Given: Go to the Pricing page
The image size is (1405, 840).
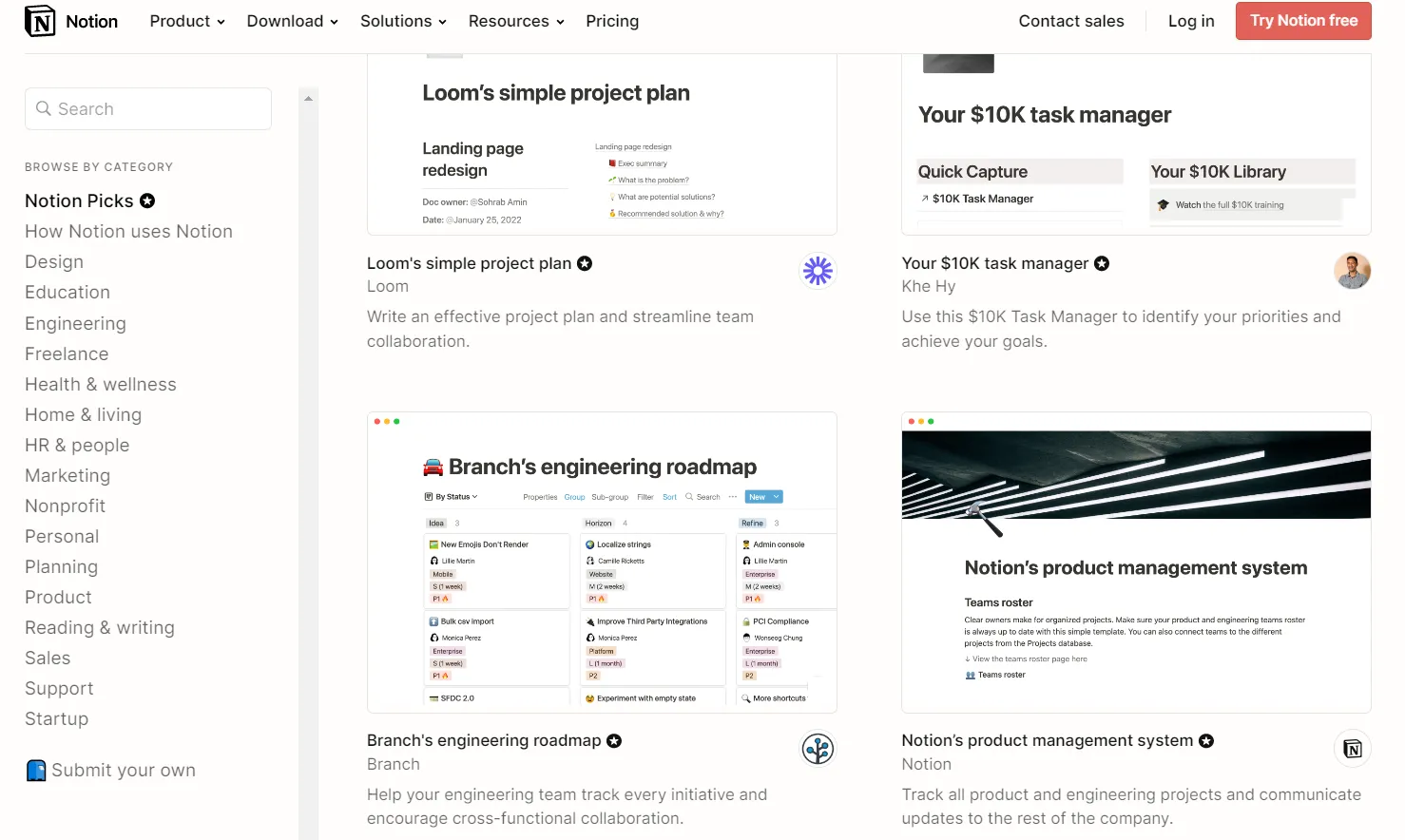Looking at the screenshot, I should pyautogui.click(x=612, y=21).
